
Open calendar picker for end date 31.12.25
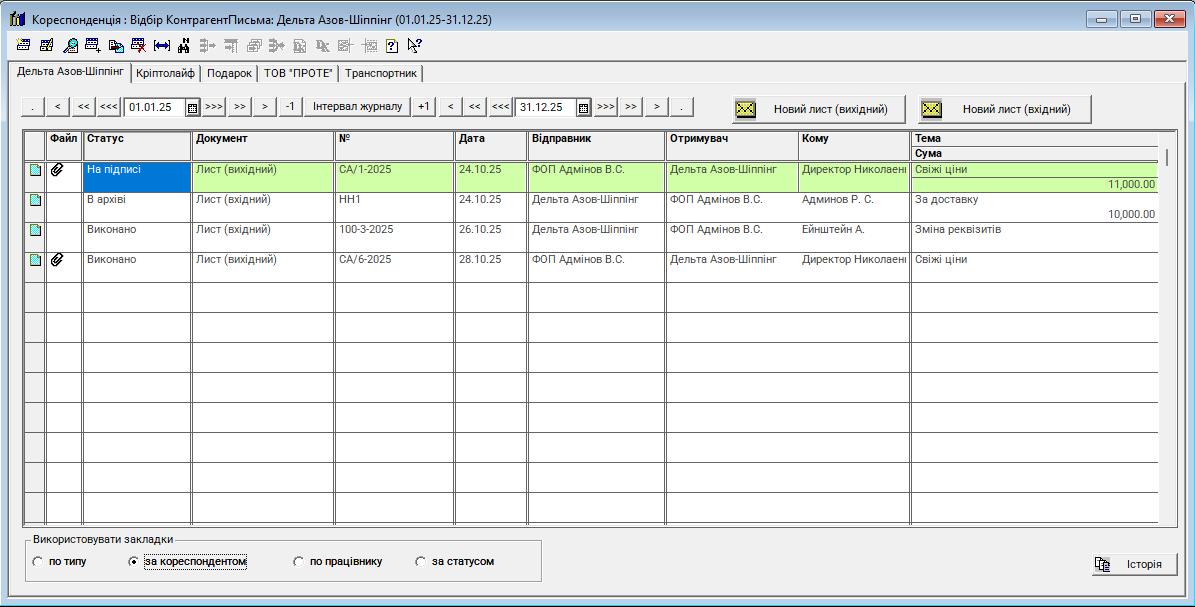point(583,107)
